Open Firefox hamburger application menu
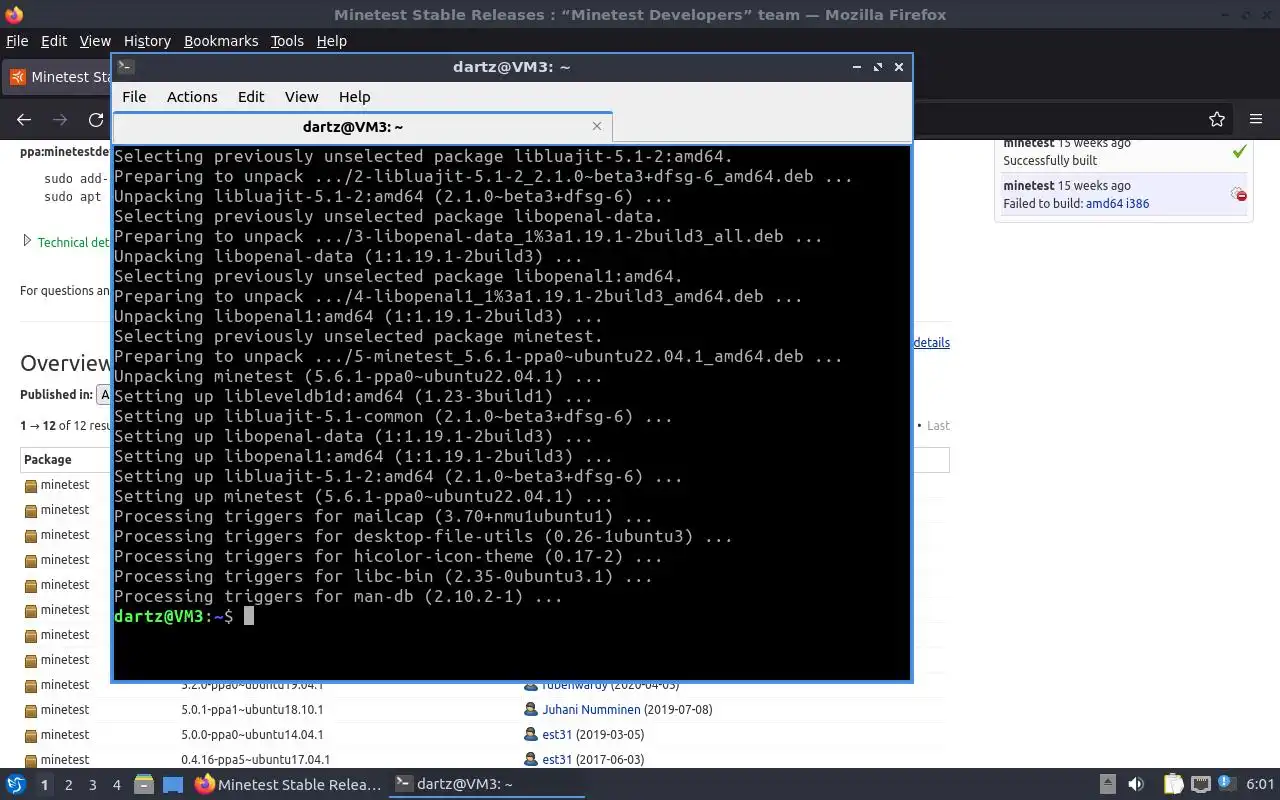Screen dimensions: 1280x800 (1256, 119)
